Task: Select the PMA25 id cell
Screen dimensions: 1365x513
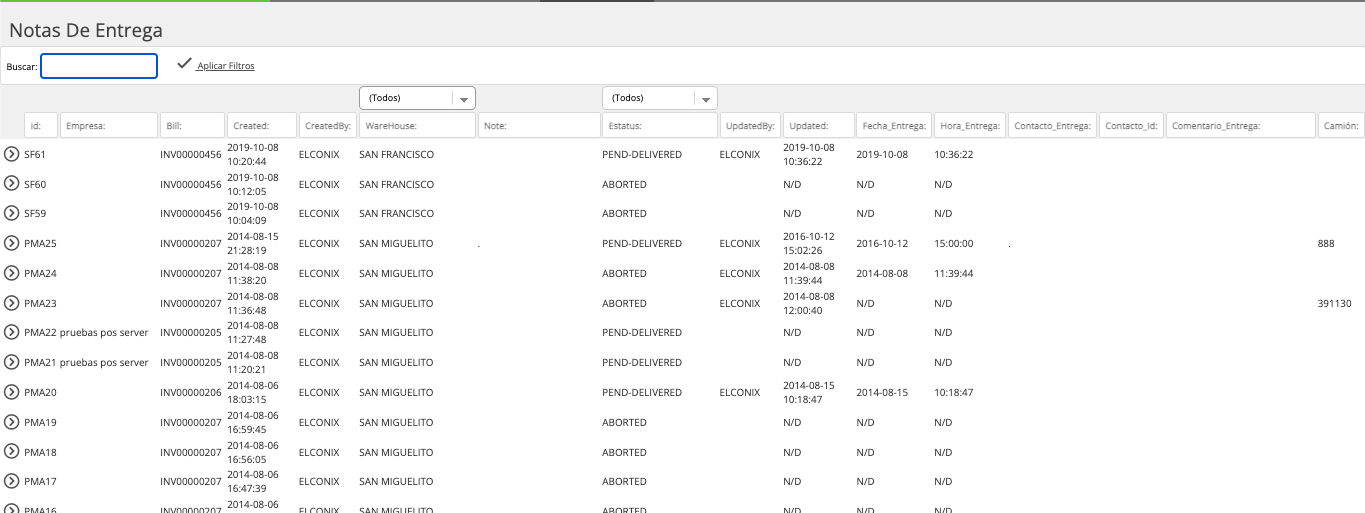Action: pos(40,243)
